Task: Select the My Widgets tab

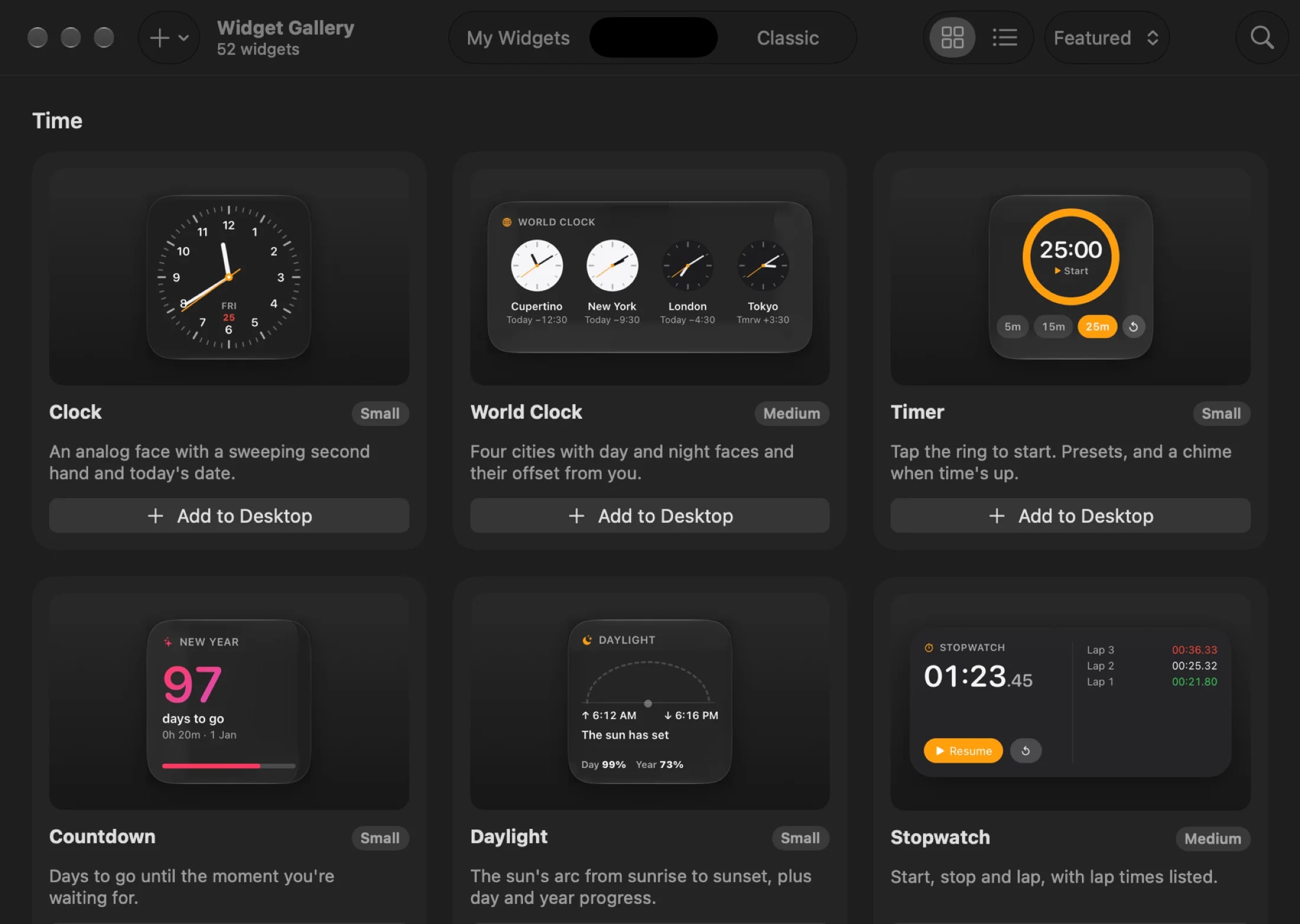Action: pos(518,38)
